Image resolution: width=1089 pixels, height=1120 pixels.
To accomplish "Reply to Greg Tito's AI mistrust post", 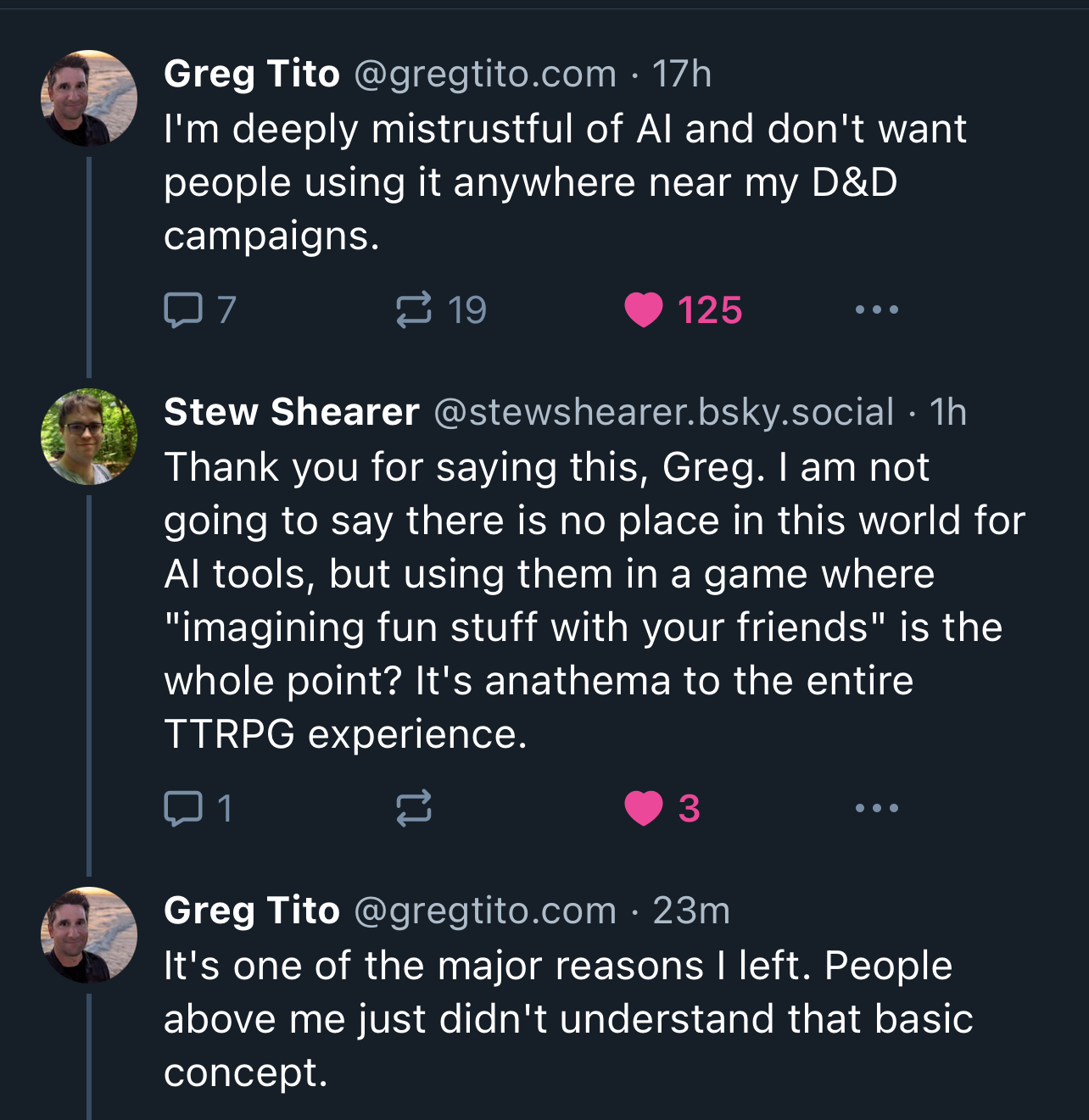I will 182,309.
